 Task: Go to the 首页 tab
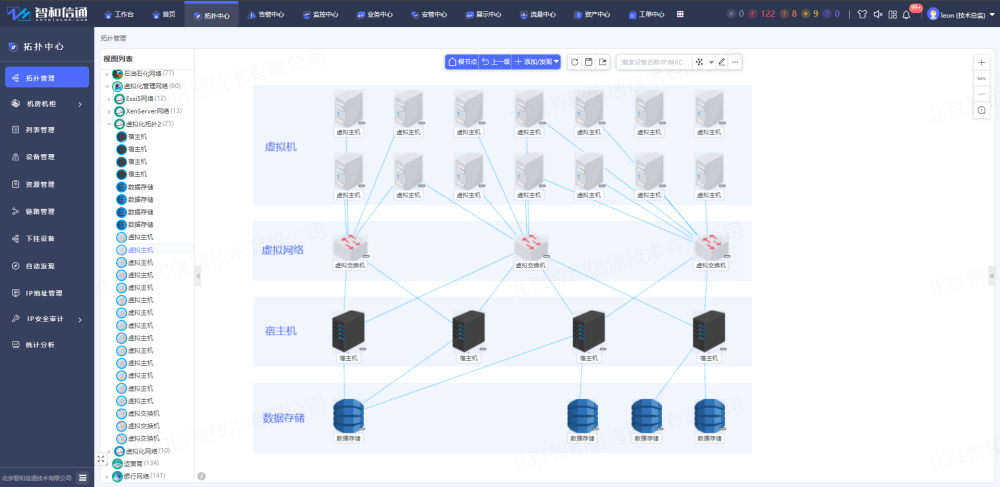click(x=164, y=14)
